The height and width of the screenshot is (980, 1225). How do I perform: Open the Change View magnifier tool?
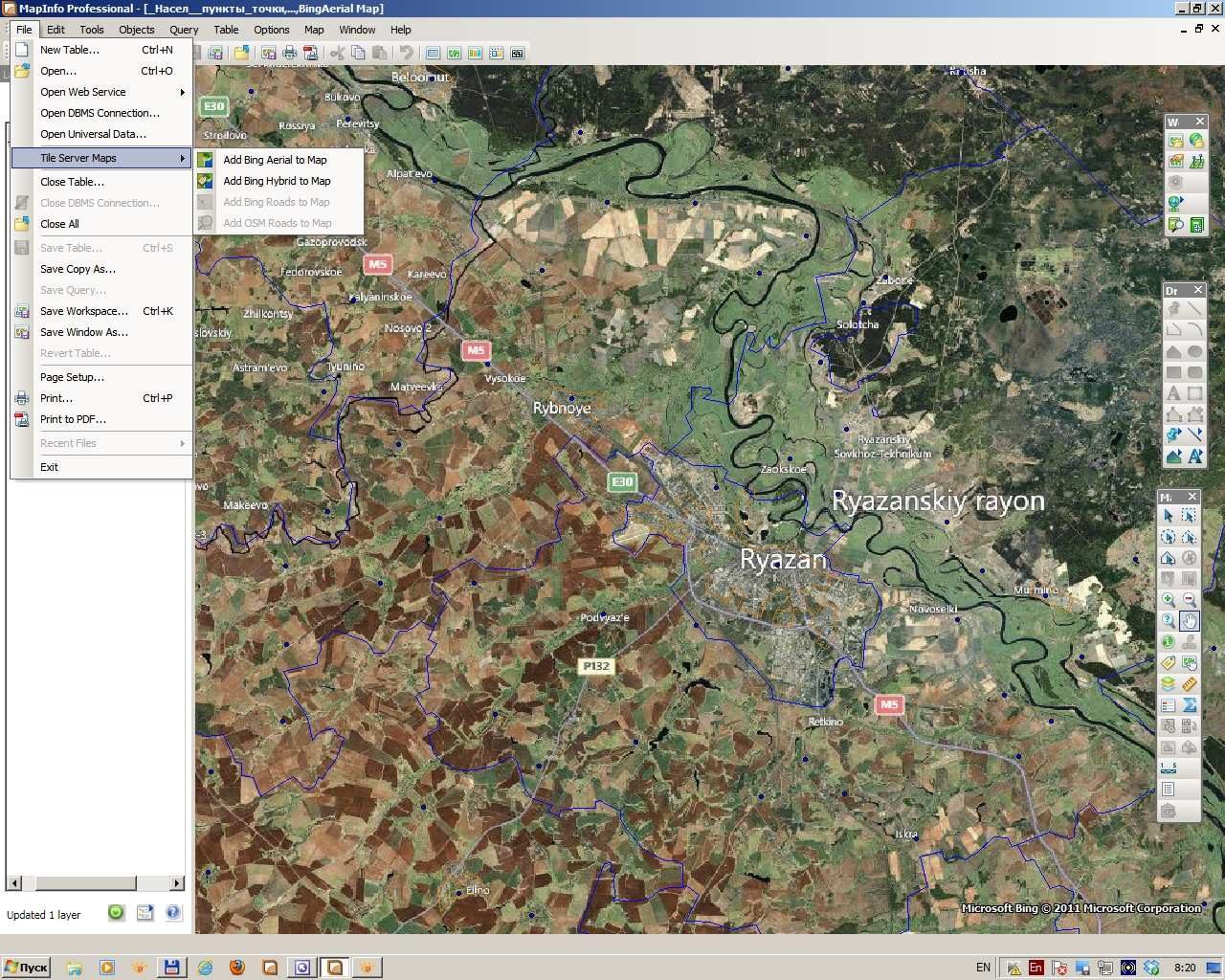pyautogui.click(x=1168, y=620)
